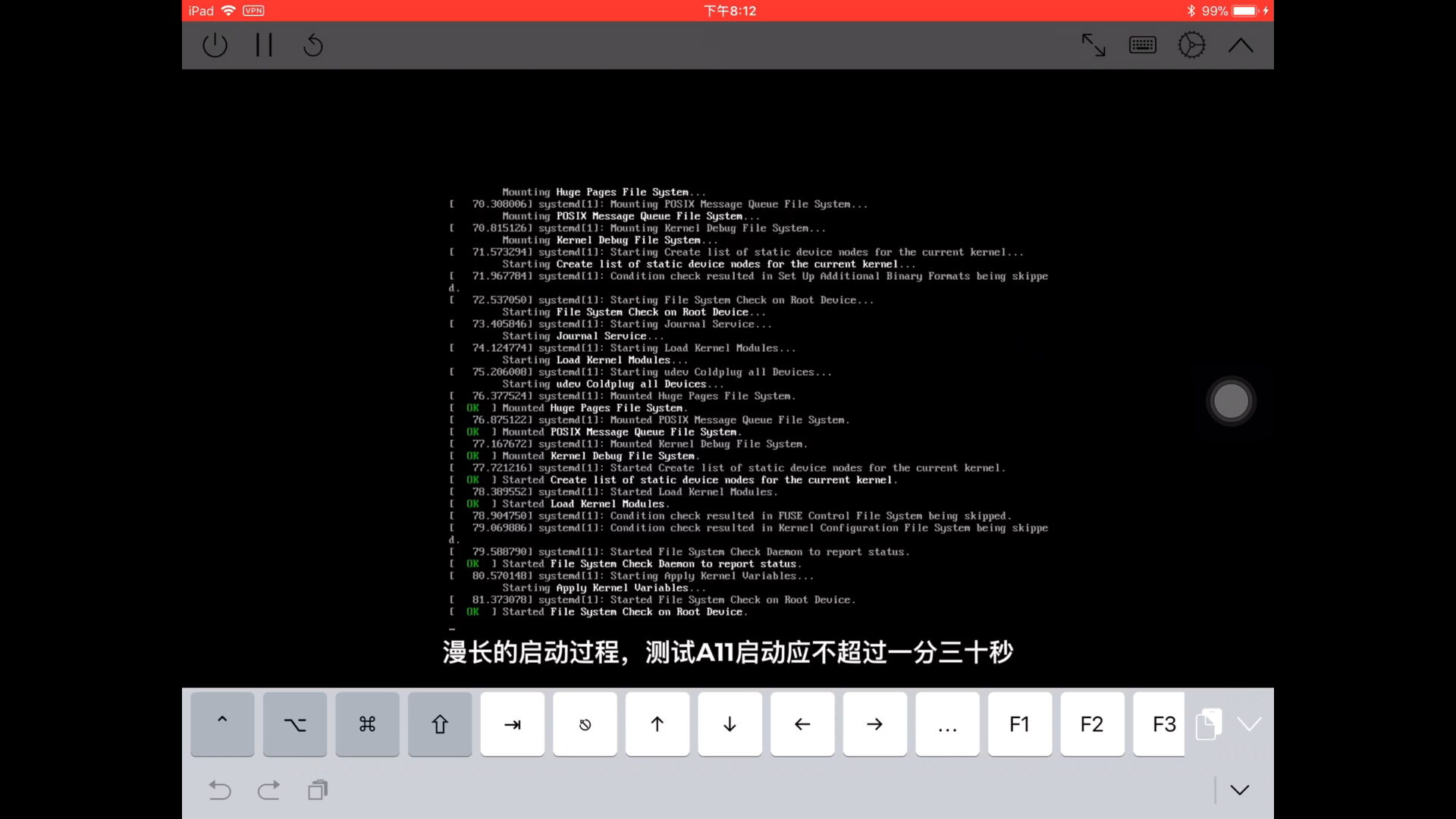1456x819 pixels.
Task: Dismiss the keyboard with the bottom-right chevron
Action: pos(1240,790)
